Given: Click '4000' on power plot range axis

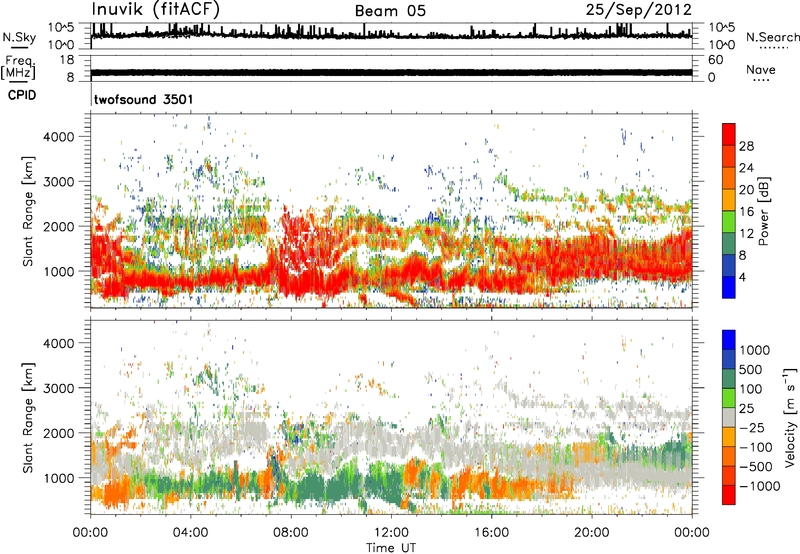Looking at the screenshot, I should pyautogui.click(x=58, y=137).
